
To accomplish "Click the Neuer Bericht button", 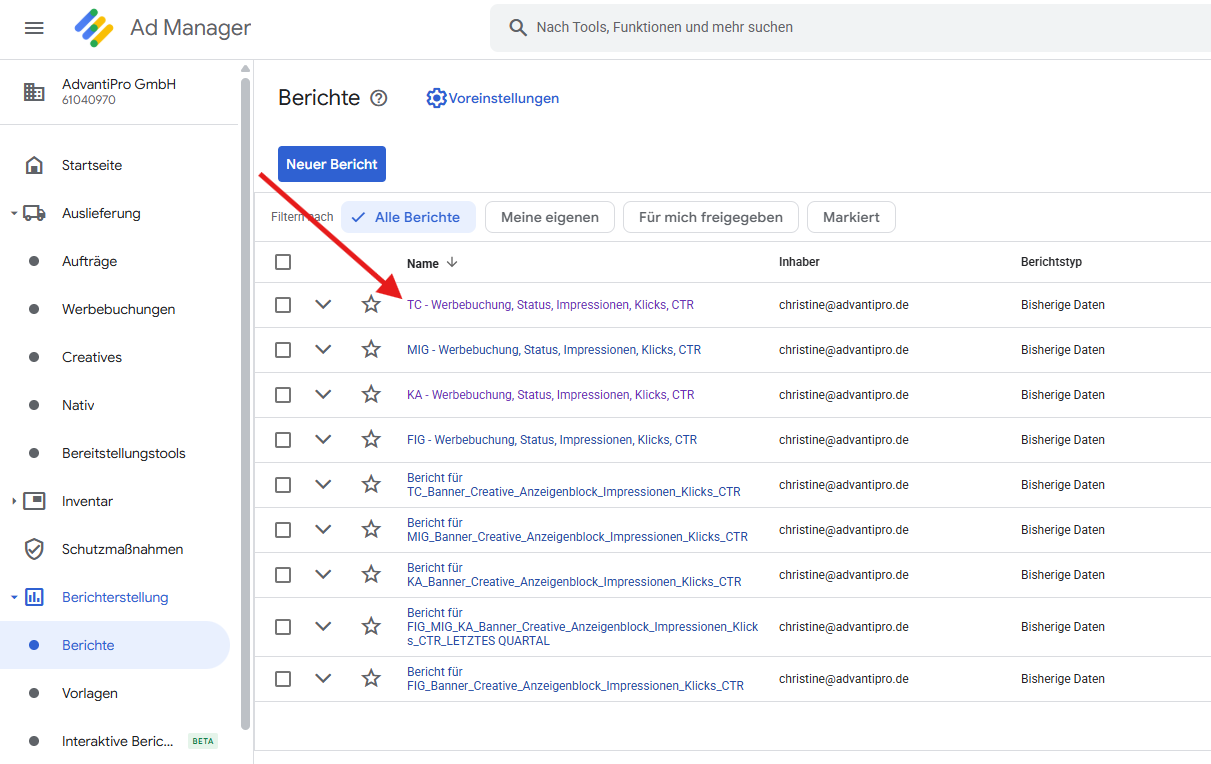I will click(x=332, y=164).
